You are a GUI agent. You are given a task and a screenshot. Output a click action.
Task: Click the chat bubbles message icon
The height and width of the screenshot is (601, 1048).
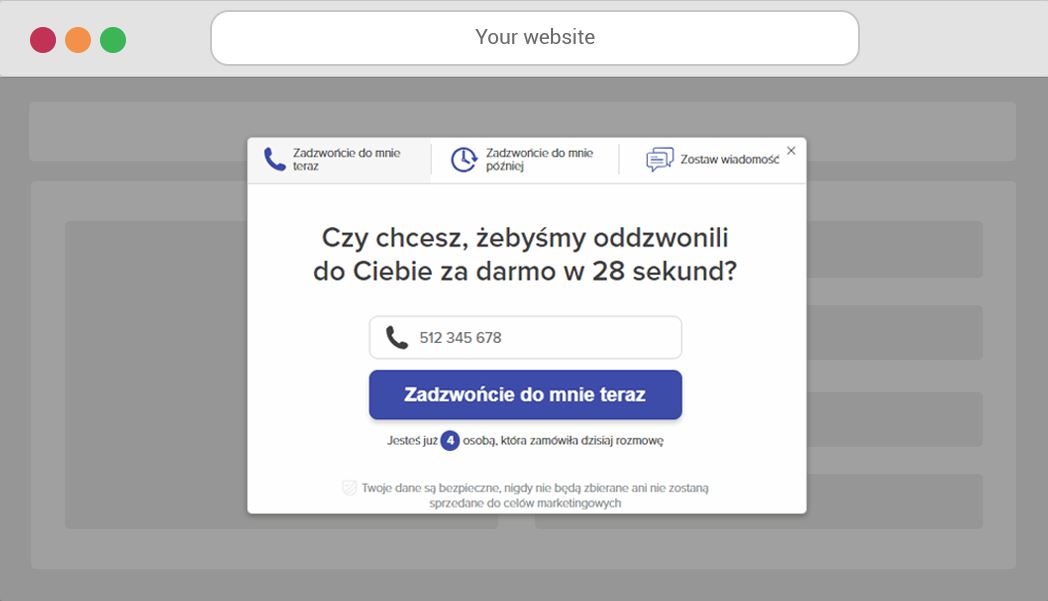[660, 159]
